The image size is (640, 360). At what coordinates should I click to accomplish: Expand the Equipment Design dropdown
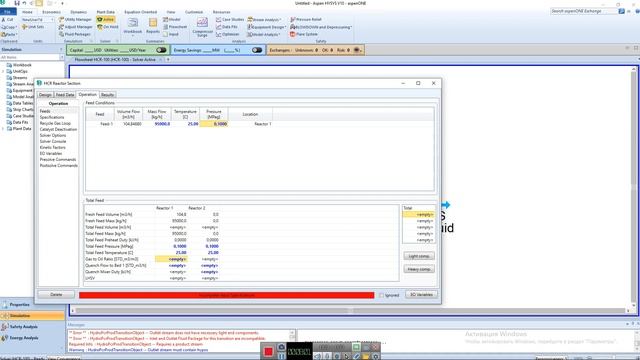[x=284, y=27]
